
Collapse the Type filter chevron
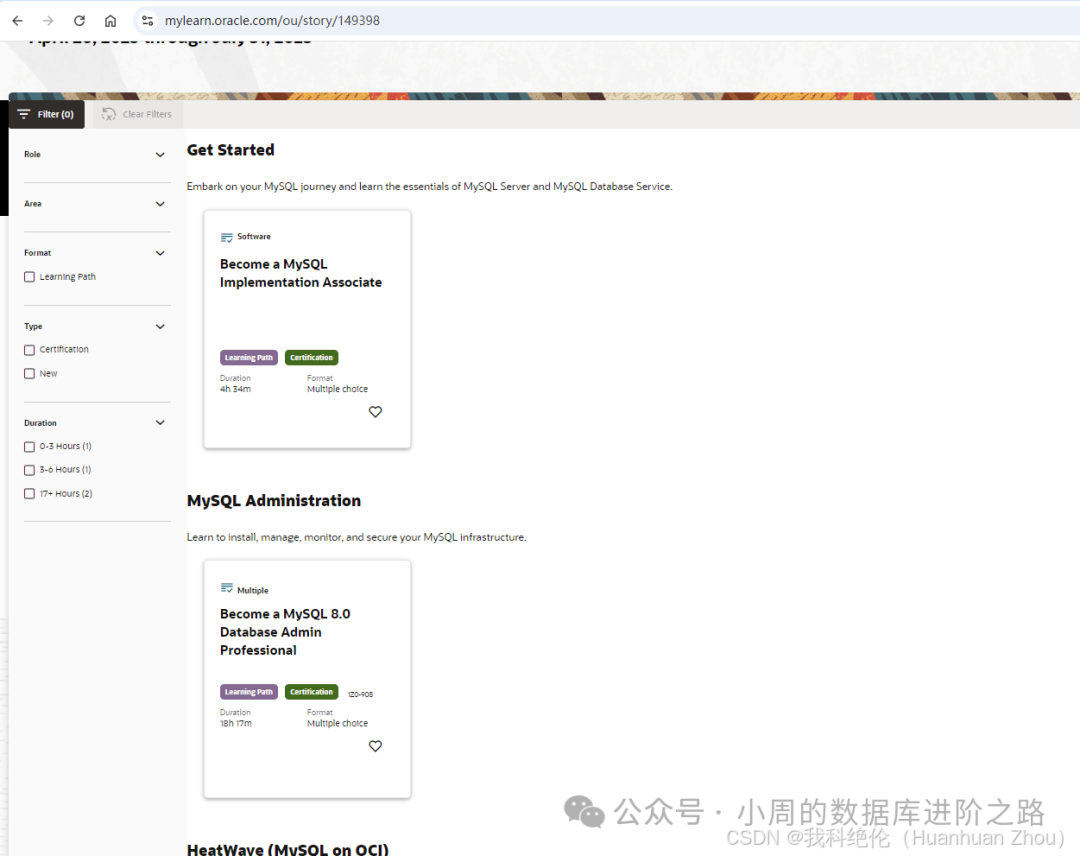(160, 326)
